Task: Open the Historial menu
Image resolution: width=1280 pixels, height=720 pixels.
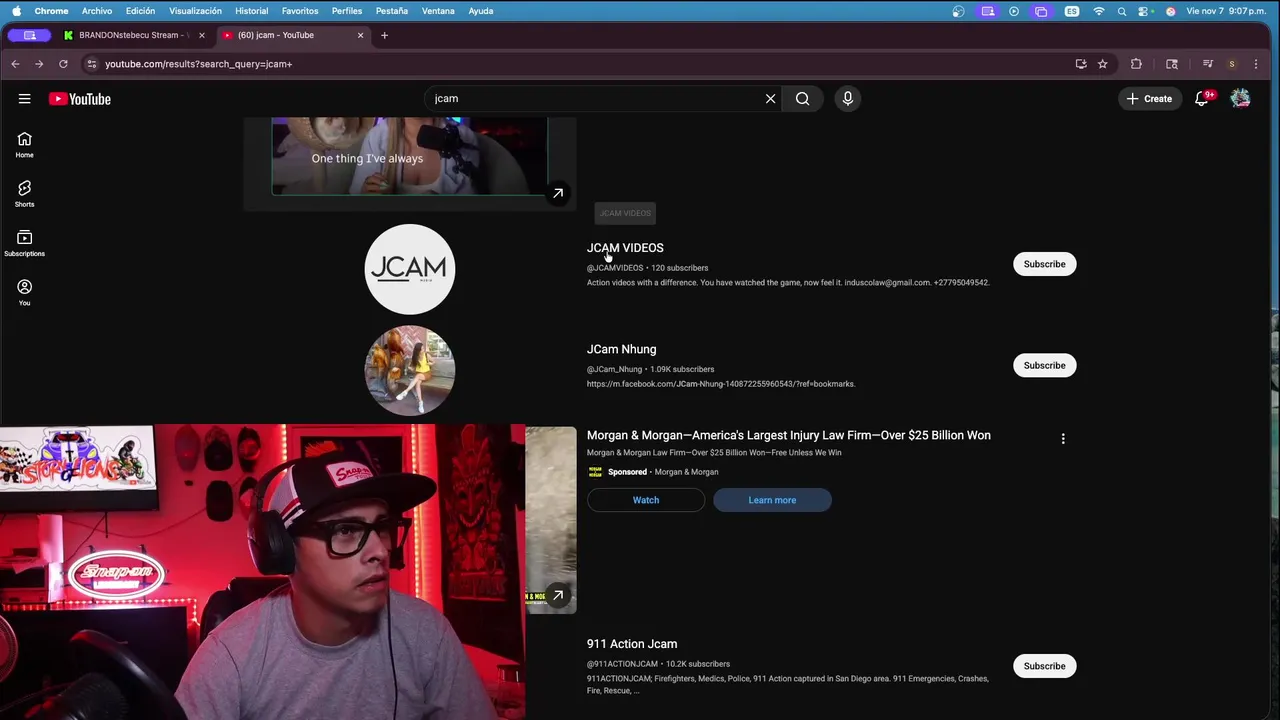Action: 251,11
